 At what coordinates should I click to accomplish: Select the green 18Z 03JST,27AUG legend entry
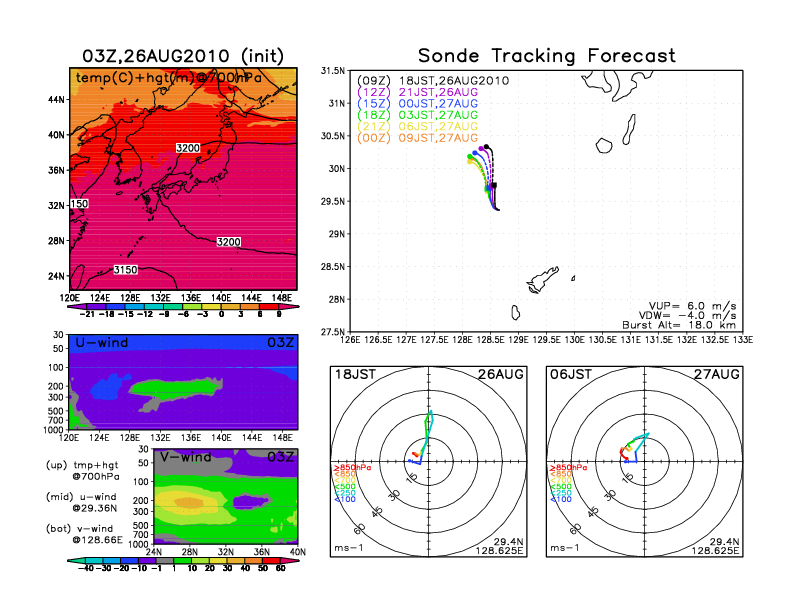417,115
